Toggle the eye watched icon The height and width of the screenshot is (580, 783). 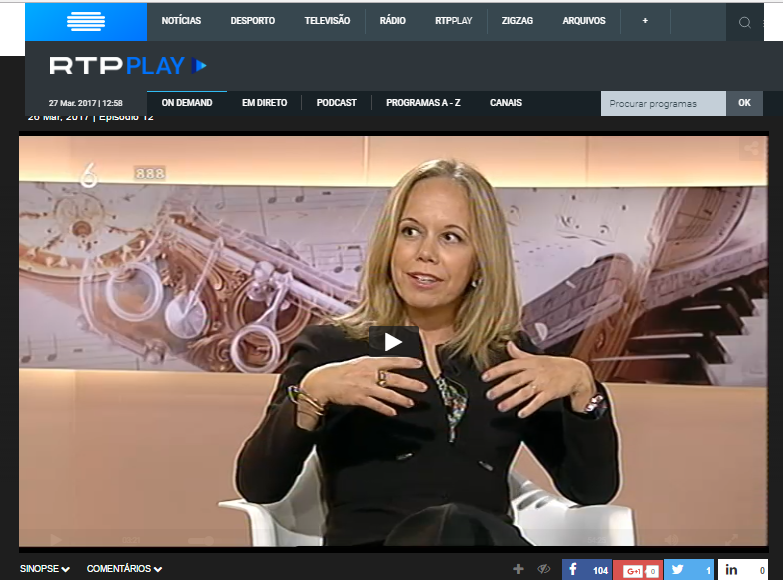(545, 569)
